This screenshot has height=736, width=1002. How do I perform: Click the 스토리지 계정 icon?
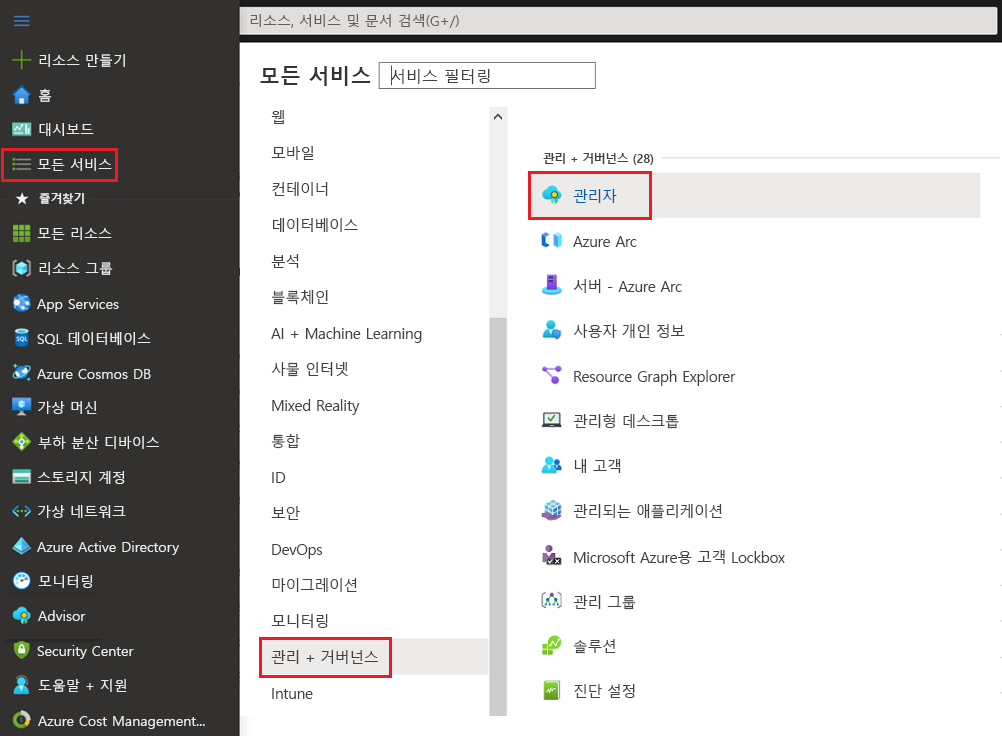(x=21, y=477)
